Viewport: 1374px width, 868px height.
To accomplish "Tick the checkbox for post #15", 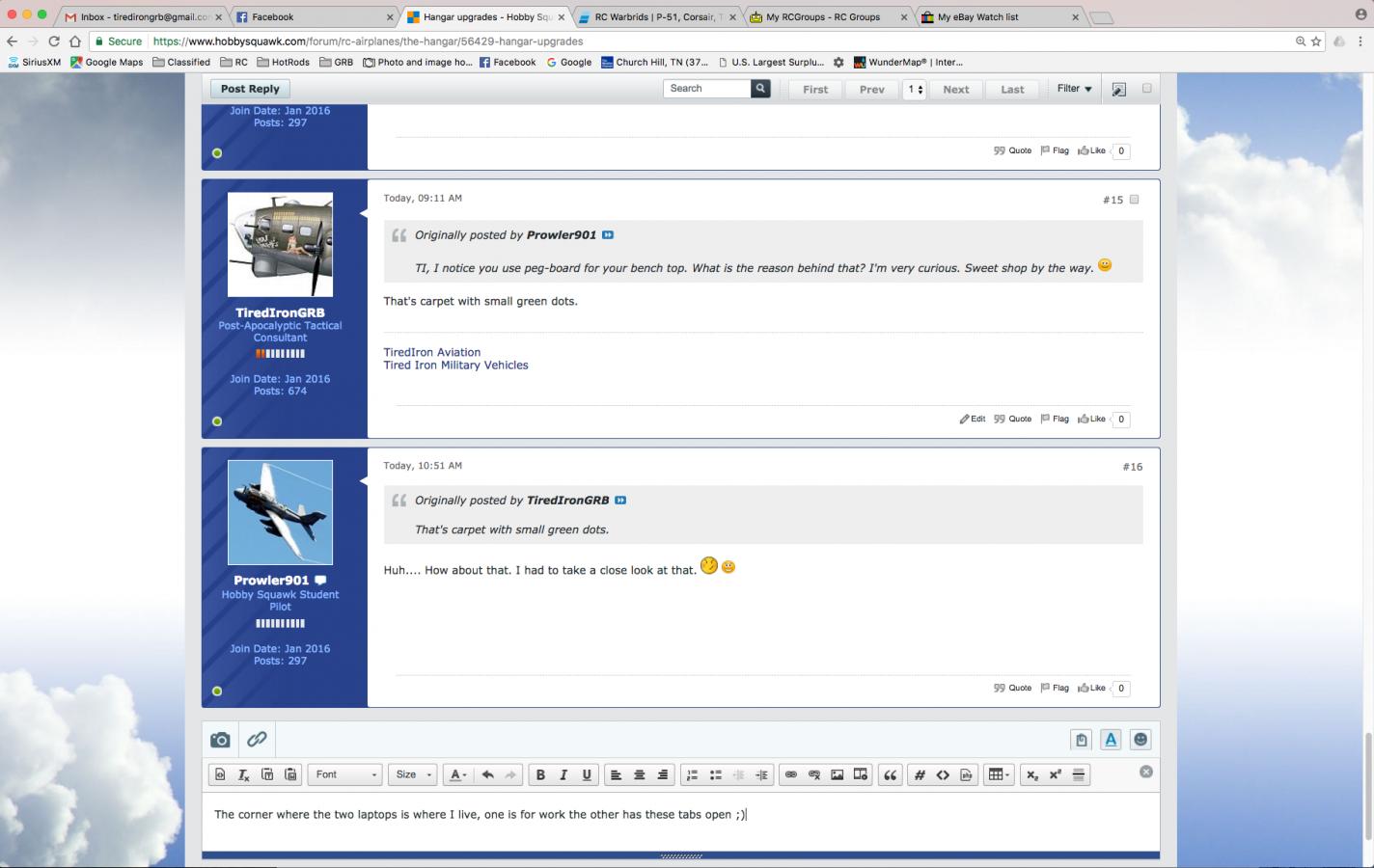I will (1134, 200).
